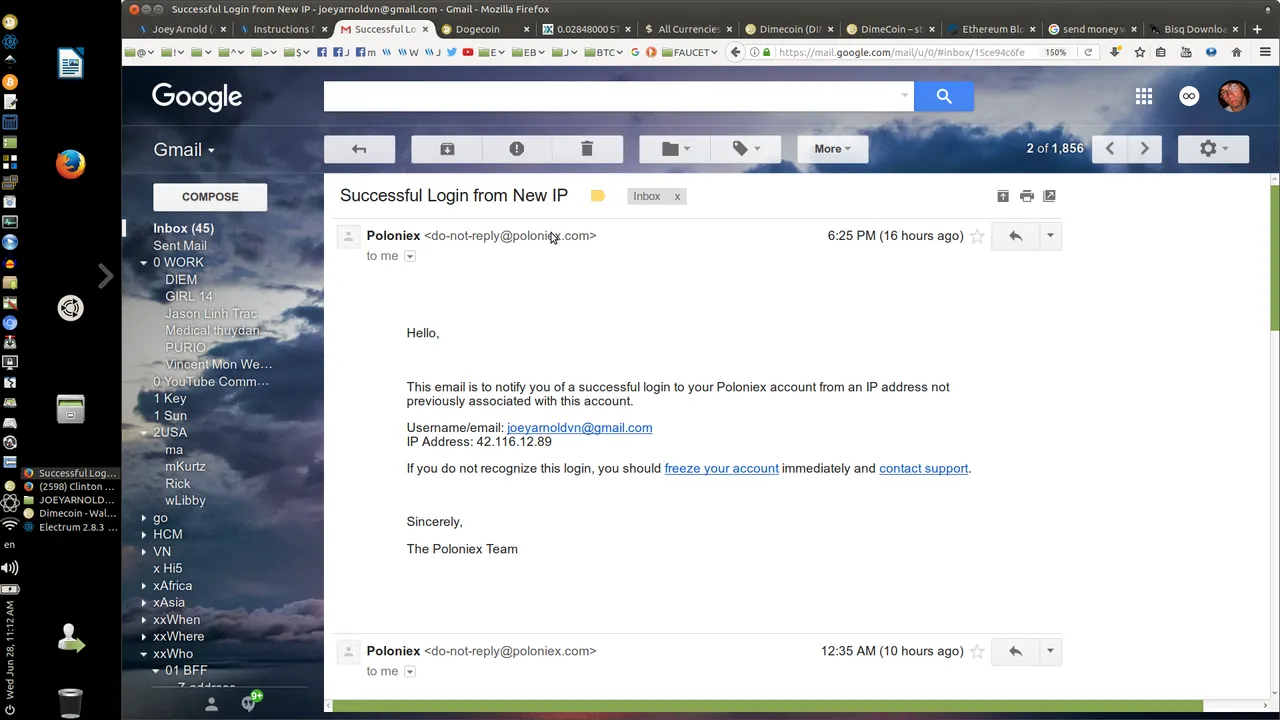
Task: Open reply options for the 12:35 AM message
Action: coord(1050,651)
